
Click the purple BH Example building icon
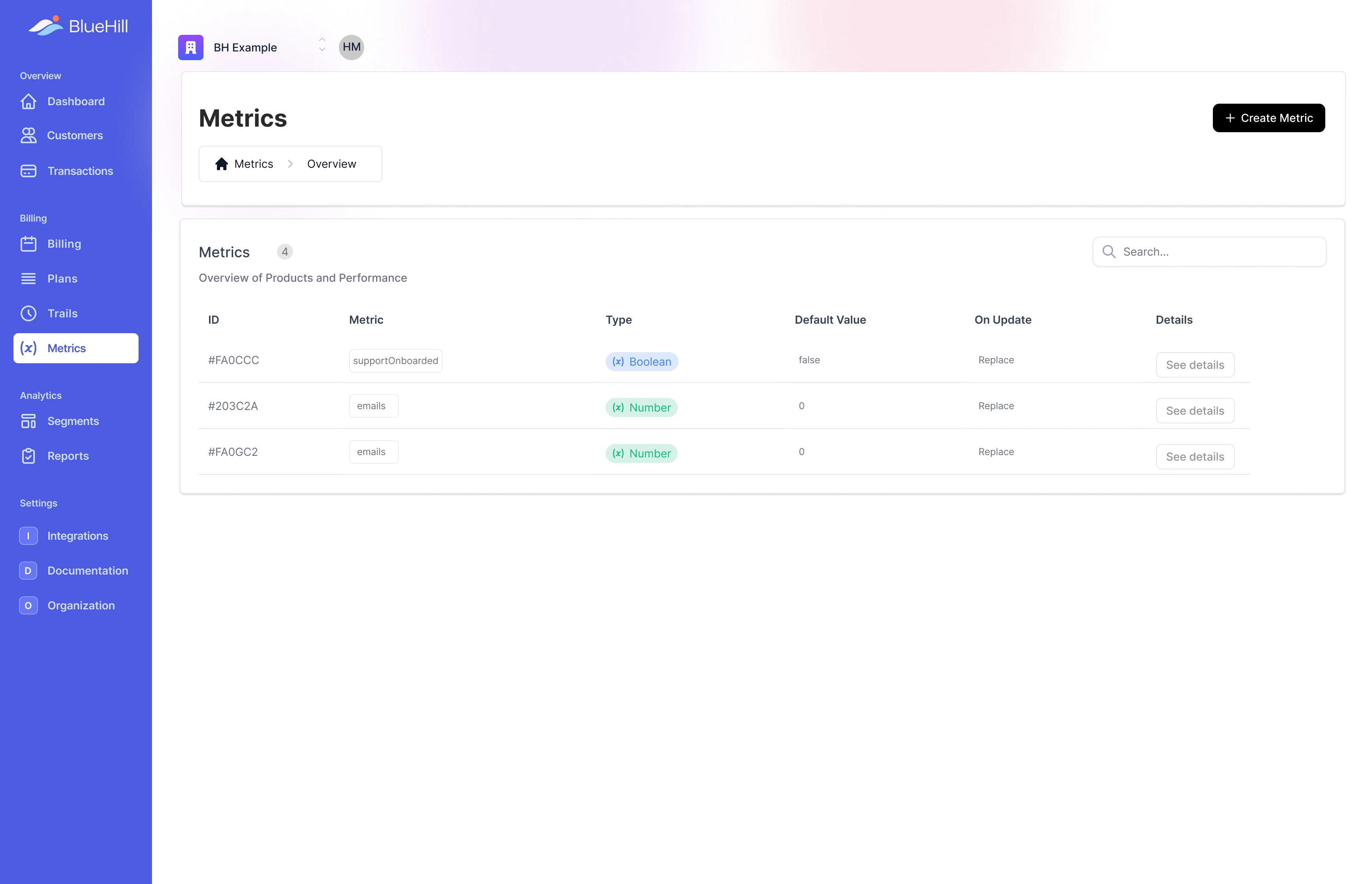tap(190, 47)
